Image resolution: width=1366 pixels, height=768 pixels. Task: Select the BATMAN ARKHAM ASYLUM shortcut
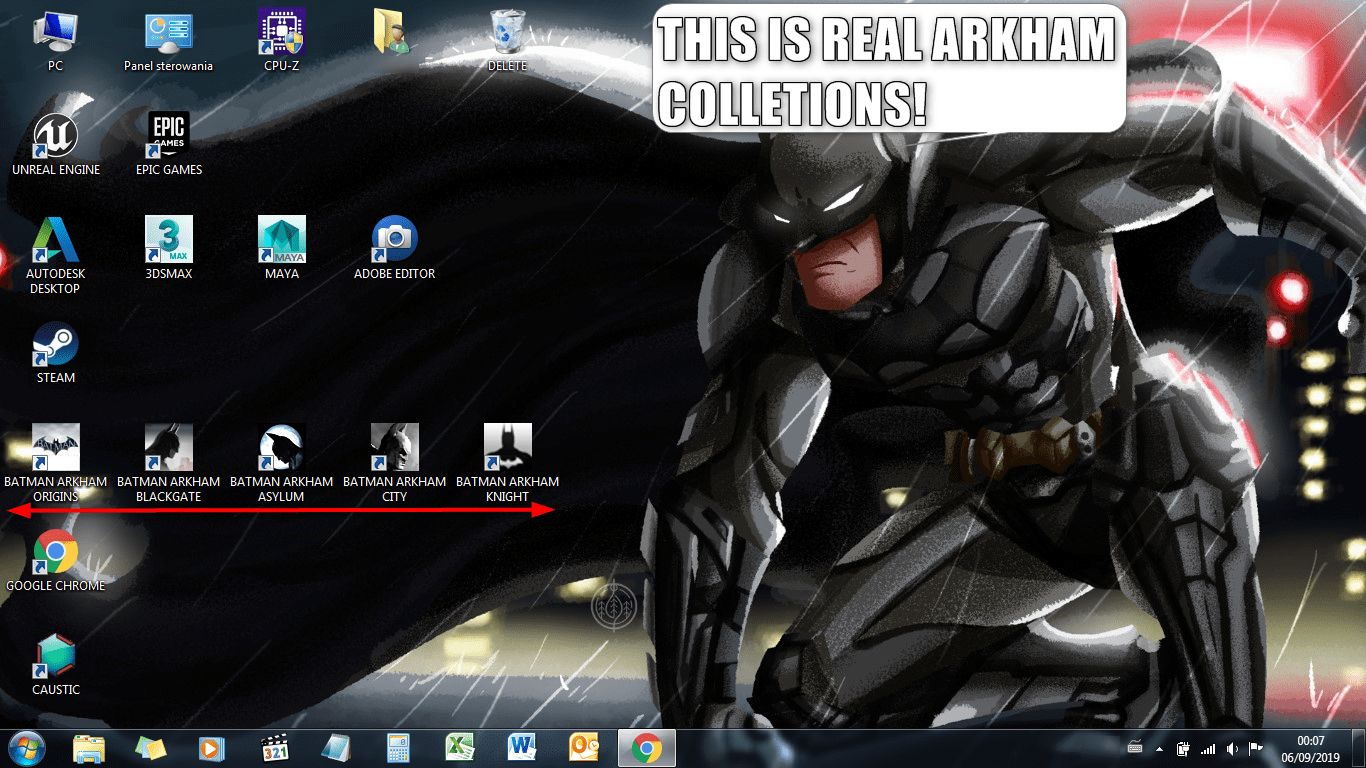(282, 464)
